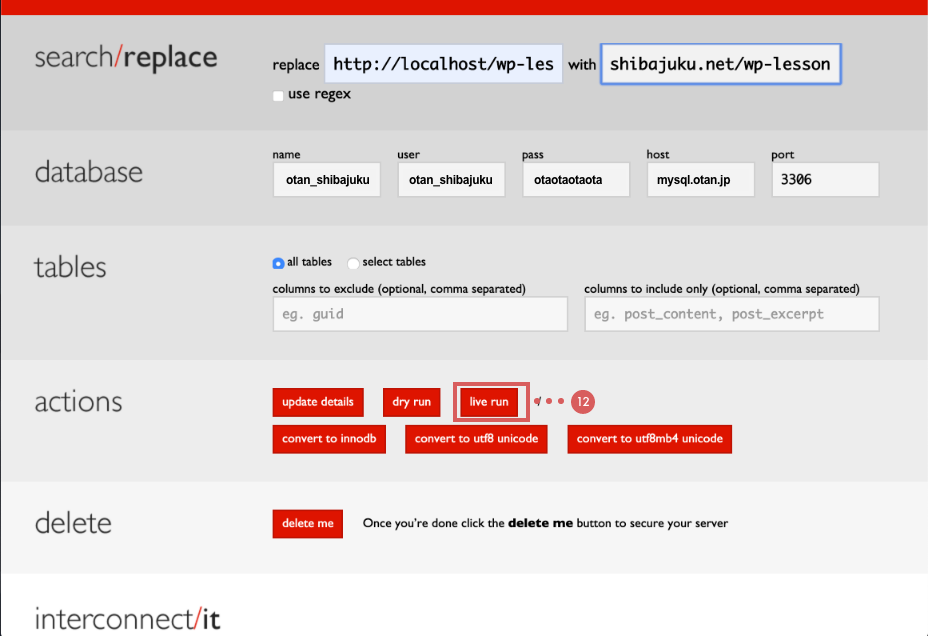Click the replace with text field

[x=720, y=64]
